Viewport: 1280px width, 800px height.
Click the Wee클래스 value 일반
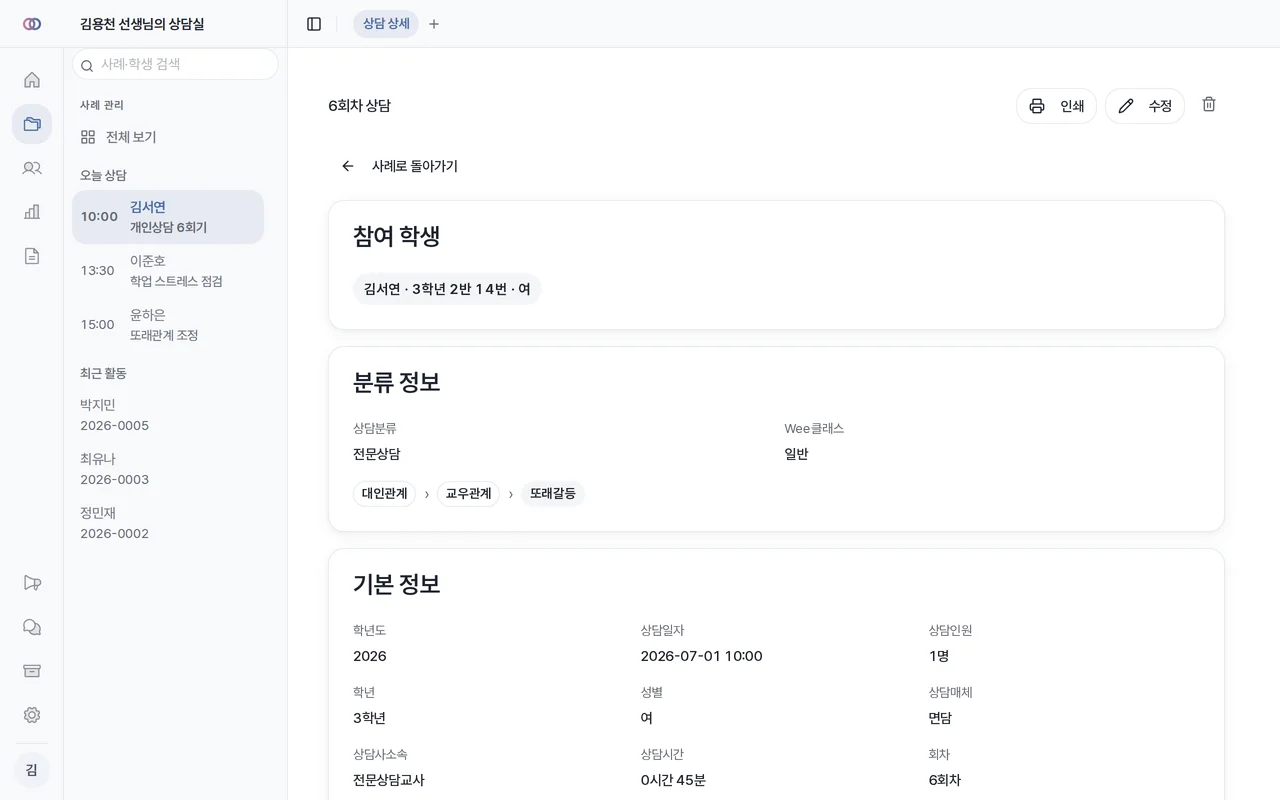(x=796, y=454)
